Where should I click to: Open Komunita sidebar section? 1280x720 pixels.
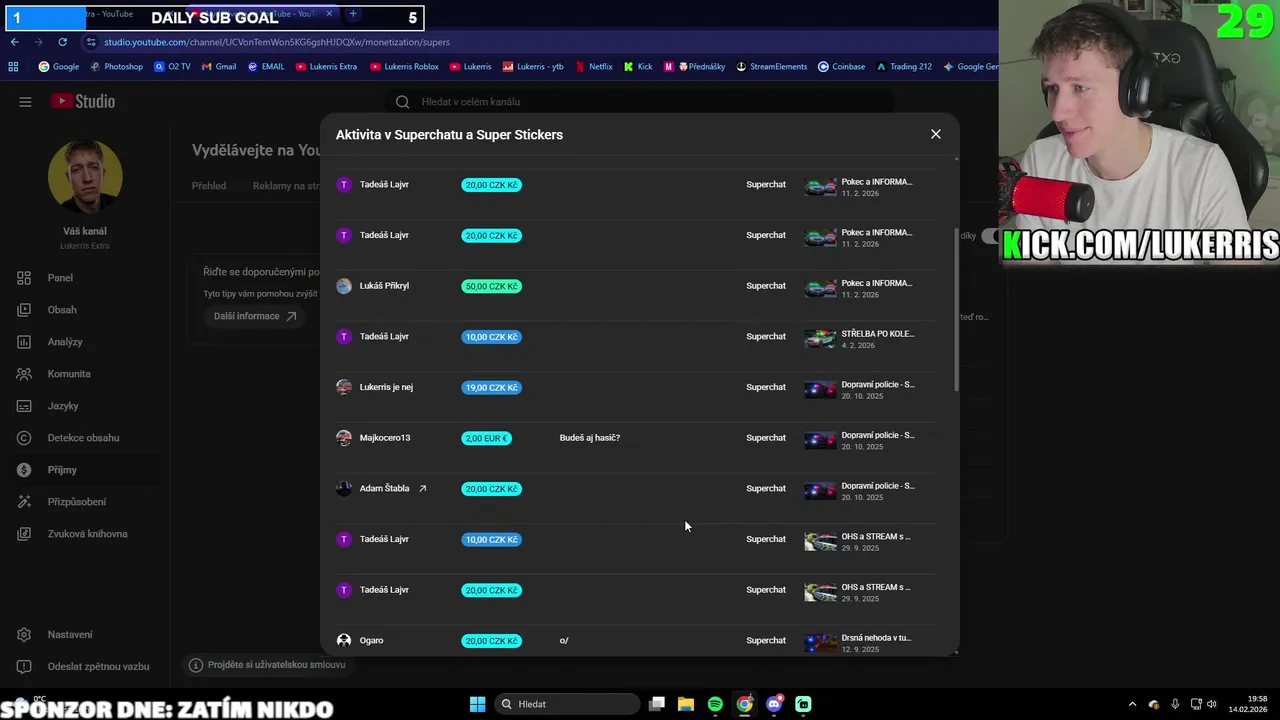[x=69, y=374]
